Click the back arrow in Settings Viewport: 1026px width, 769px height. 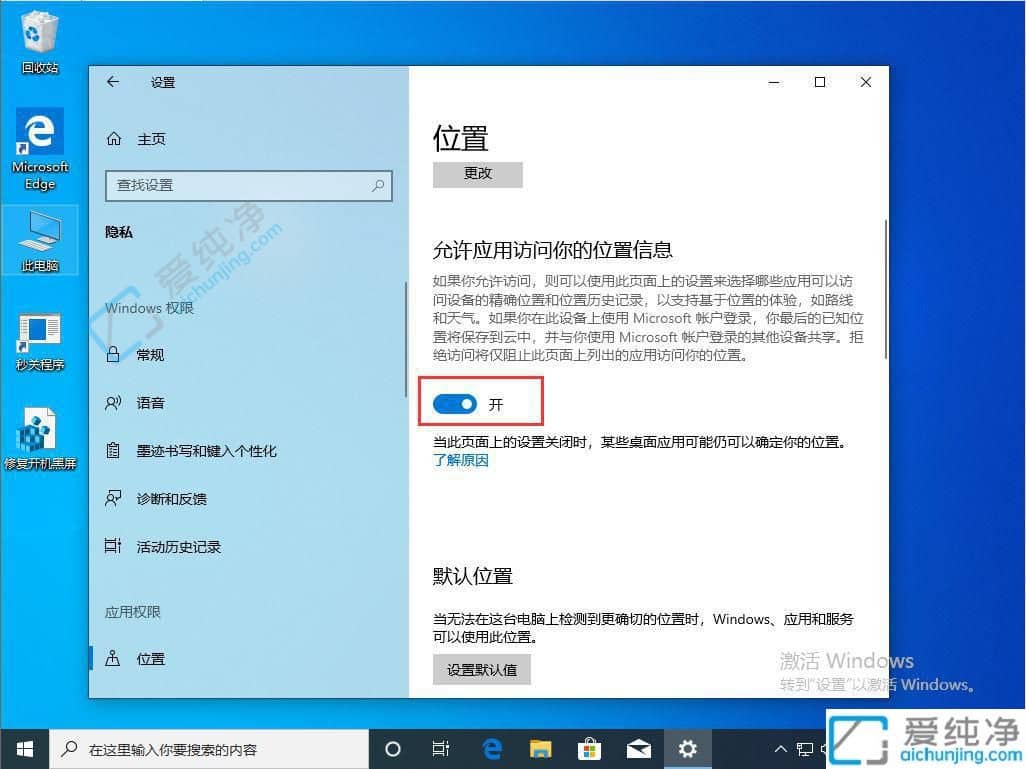click(113, 82)
